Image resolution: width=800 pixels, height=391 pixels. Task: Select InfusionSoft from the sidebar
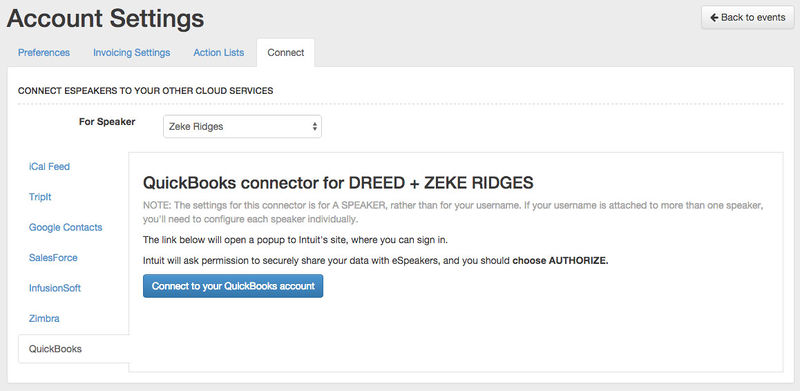coord(55,288)
